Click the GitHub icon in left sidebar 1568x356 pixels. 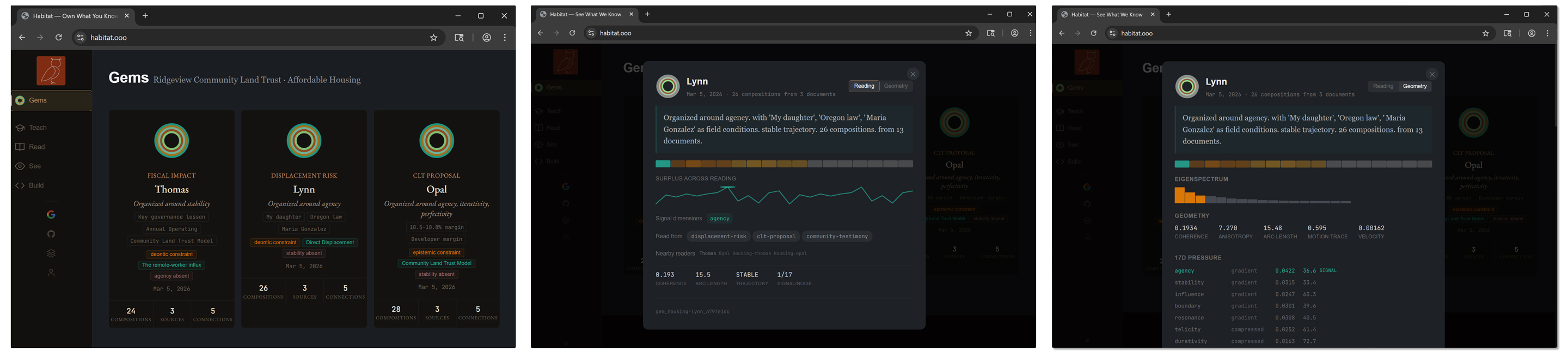[x=51, y=234]
